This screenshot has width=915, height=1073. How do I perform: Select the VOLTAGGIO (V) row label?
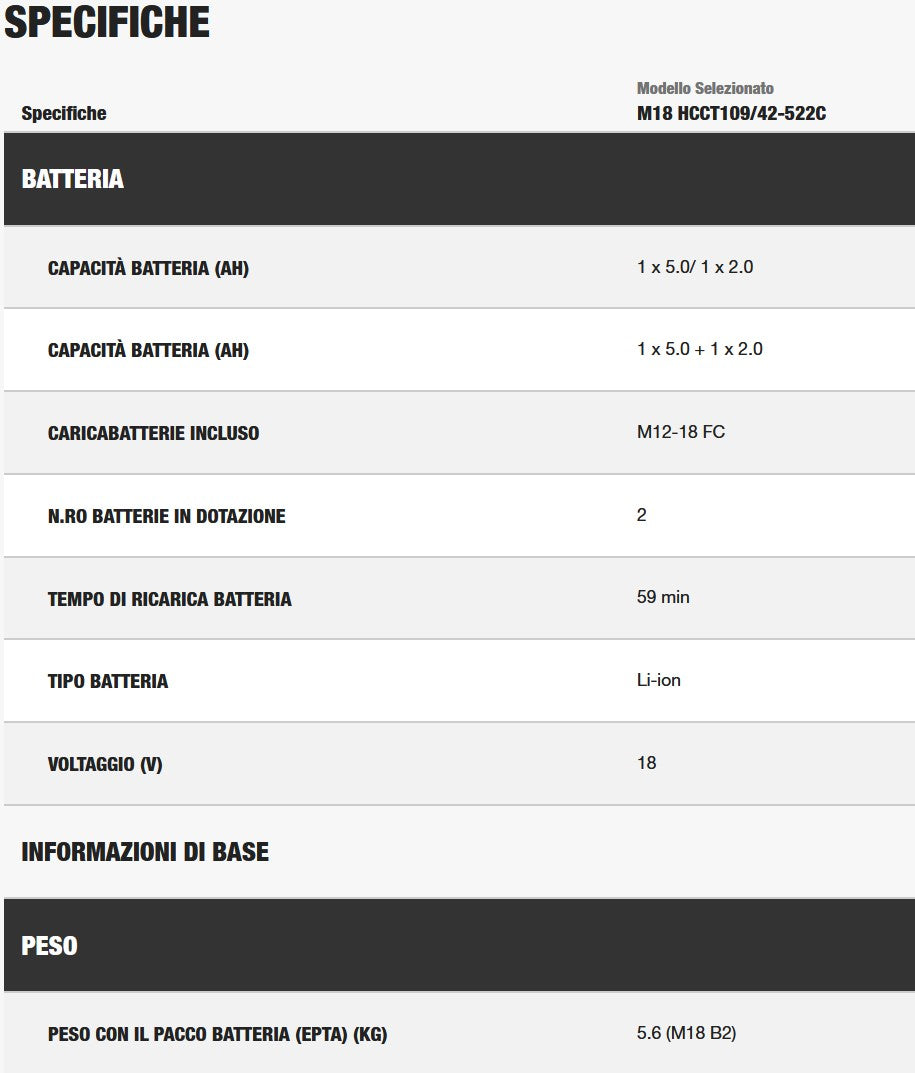pyautogui.click(x=105, y=764)
